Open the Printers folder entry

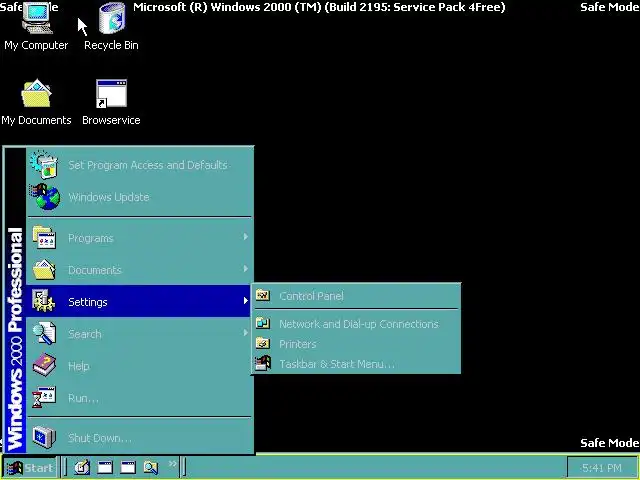coord(356,344)
